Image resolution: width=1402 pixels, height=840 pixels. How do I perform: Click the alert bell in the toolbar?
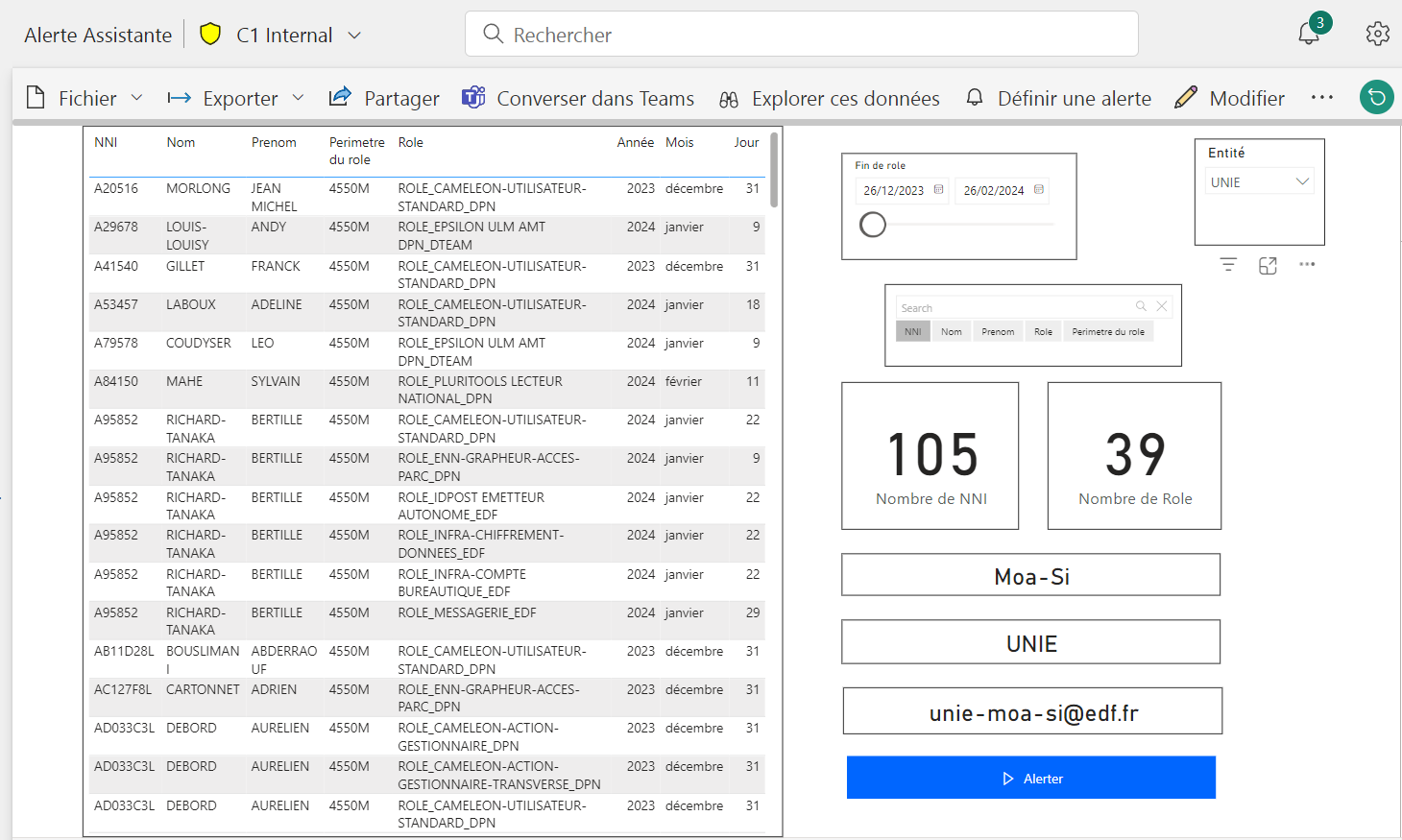point(975,97)
